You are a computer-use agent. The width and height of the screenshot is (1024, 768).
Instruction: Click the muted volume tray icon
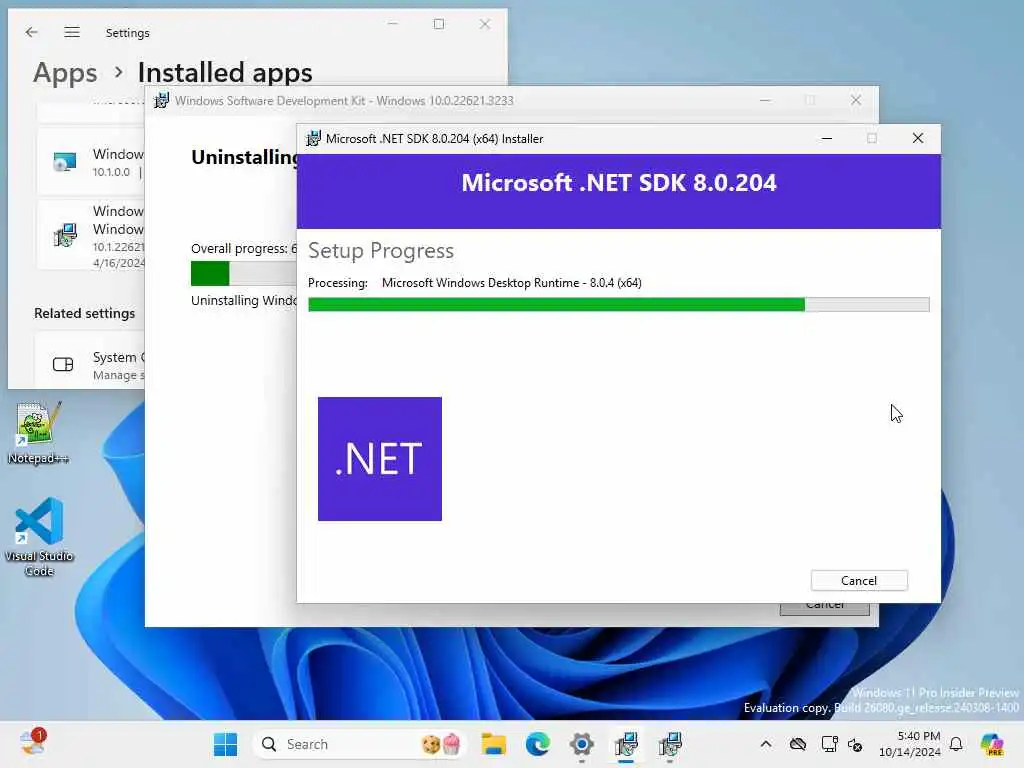(855, 744)
